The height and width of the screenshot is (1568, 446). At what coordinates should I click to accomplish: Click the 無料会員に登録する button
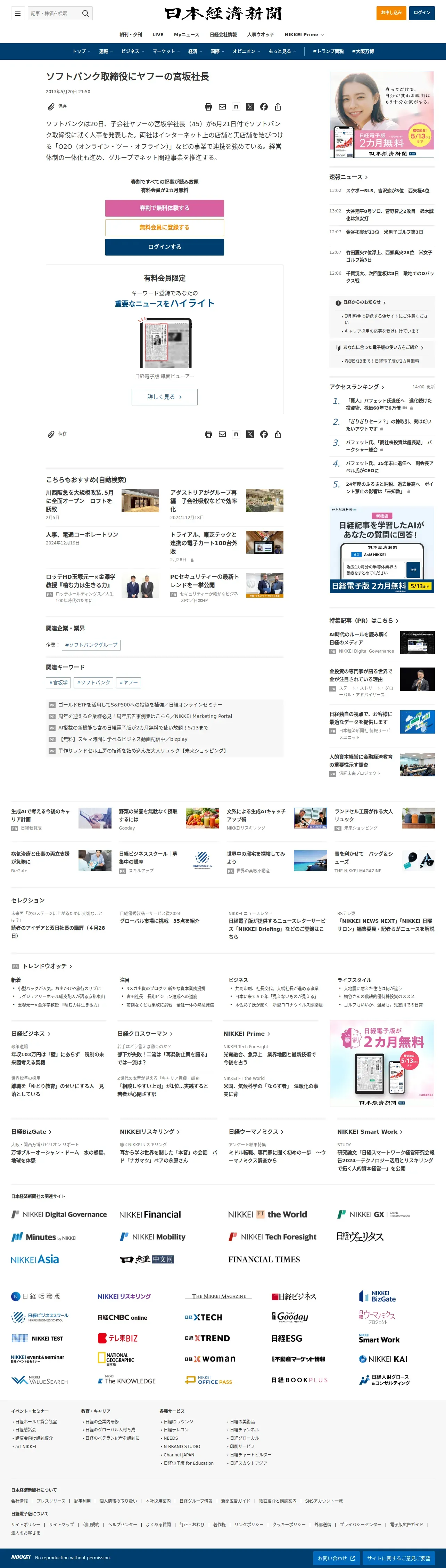coord(164,228)
